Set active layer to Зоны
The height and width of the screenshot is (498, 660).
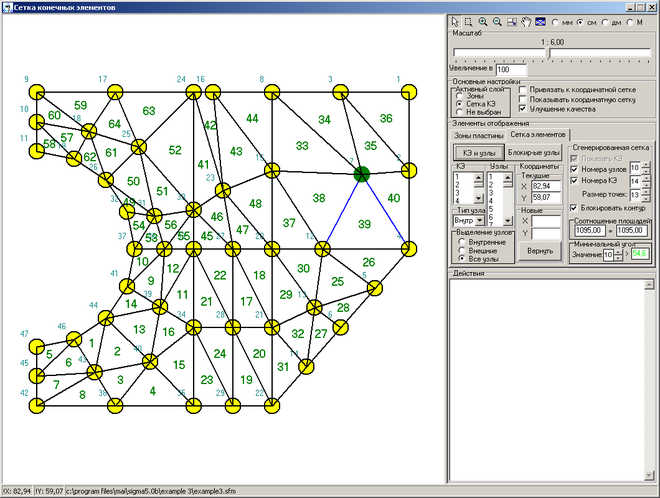click(x=460, y=96)
